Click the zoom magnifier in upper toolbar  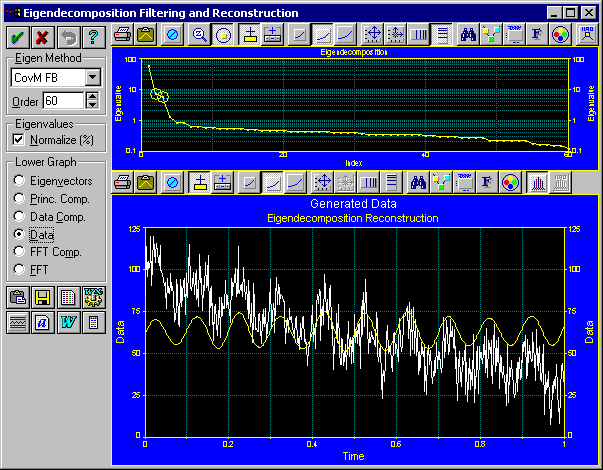pos(200,35)
